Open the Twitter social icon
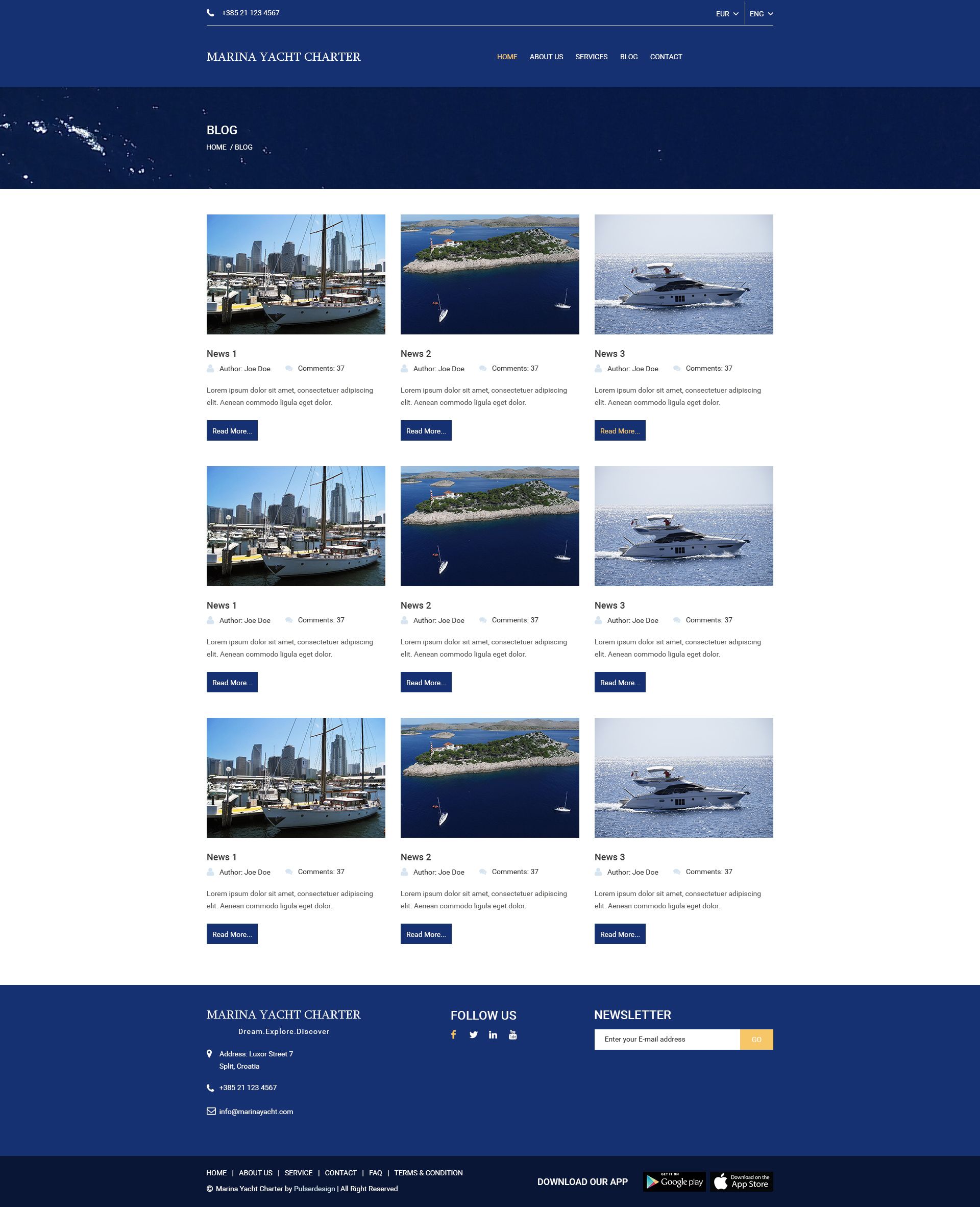980x1207 pixels. pos(473,1034)
